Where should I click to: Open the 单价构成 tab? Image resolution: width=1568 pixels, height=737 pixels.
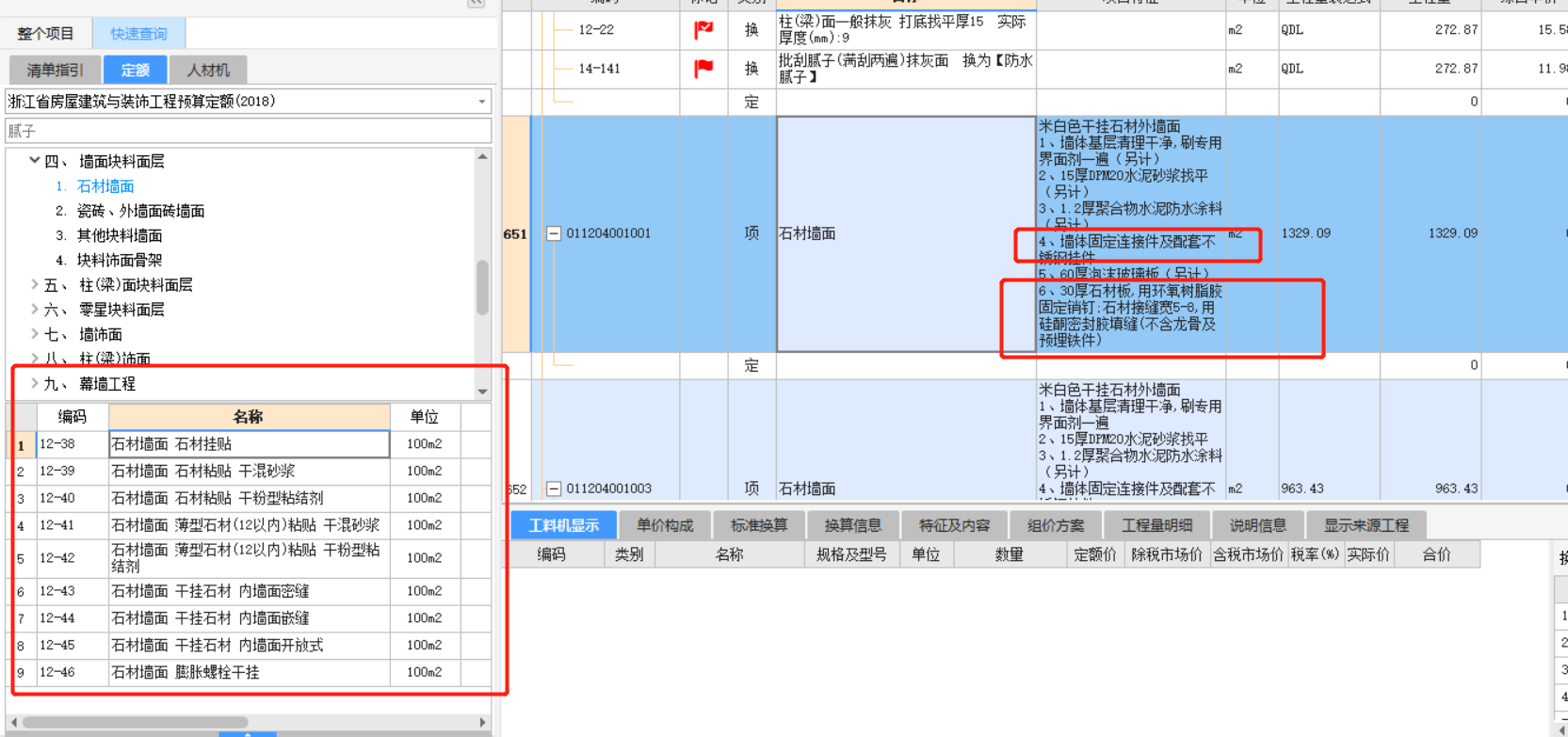(665, 525)
